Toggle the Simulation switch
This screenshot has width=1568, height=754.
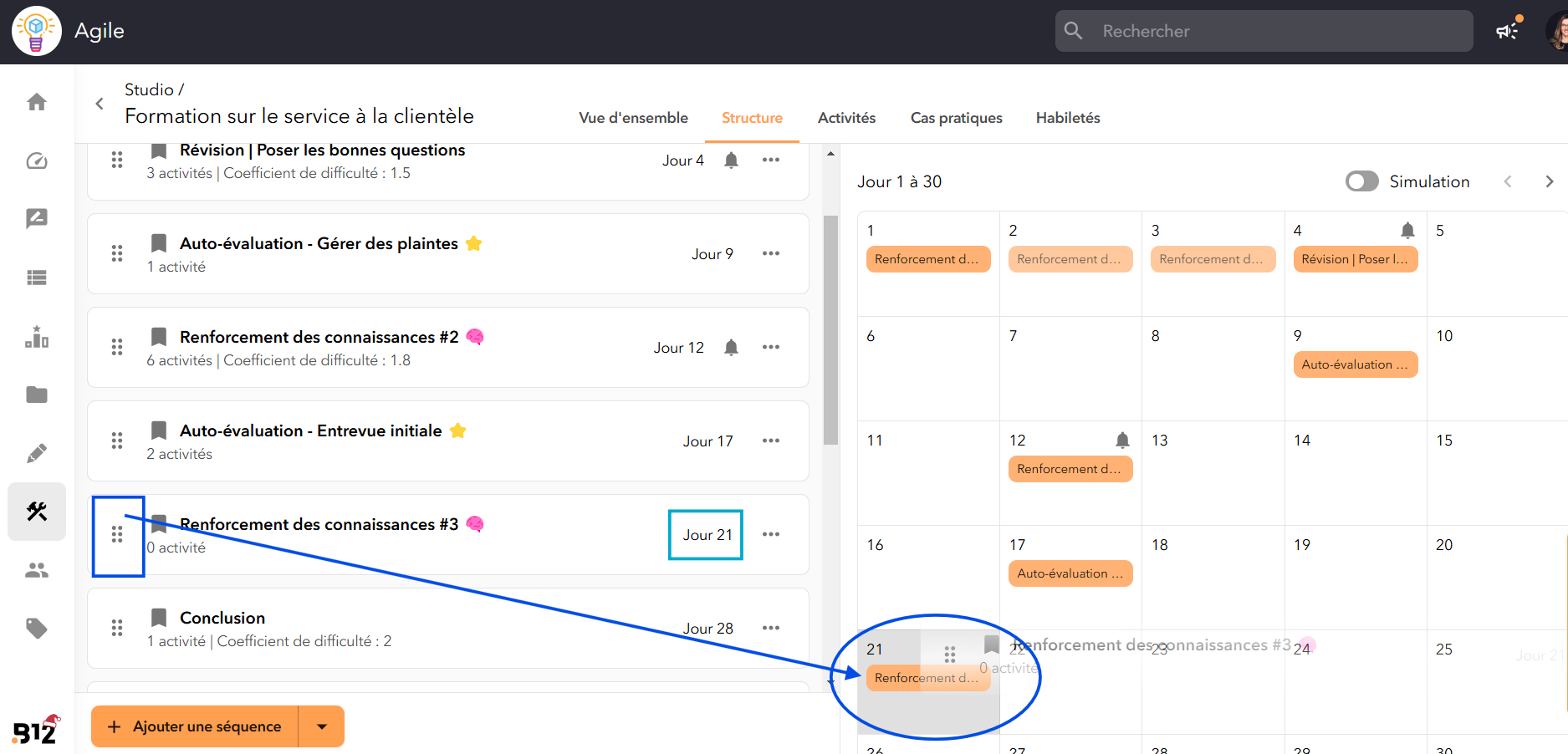pyautogui.click(x=1362, y=181)
